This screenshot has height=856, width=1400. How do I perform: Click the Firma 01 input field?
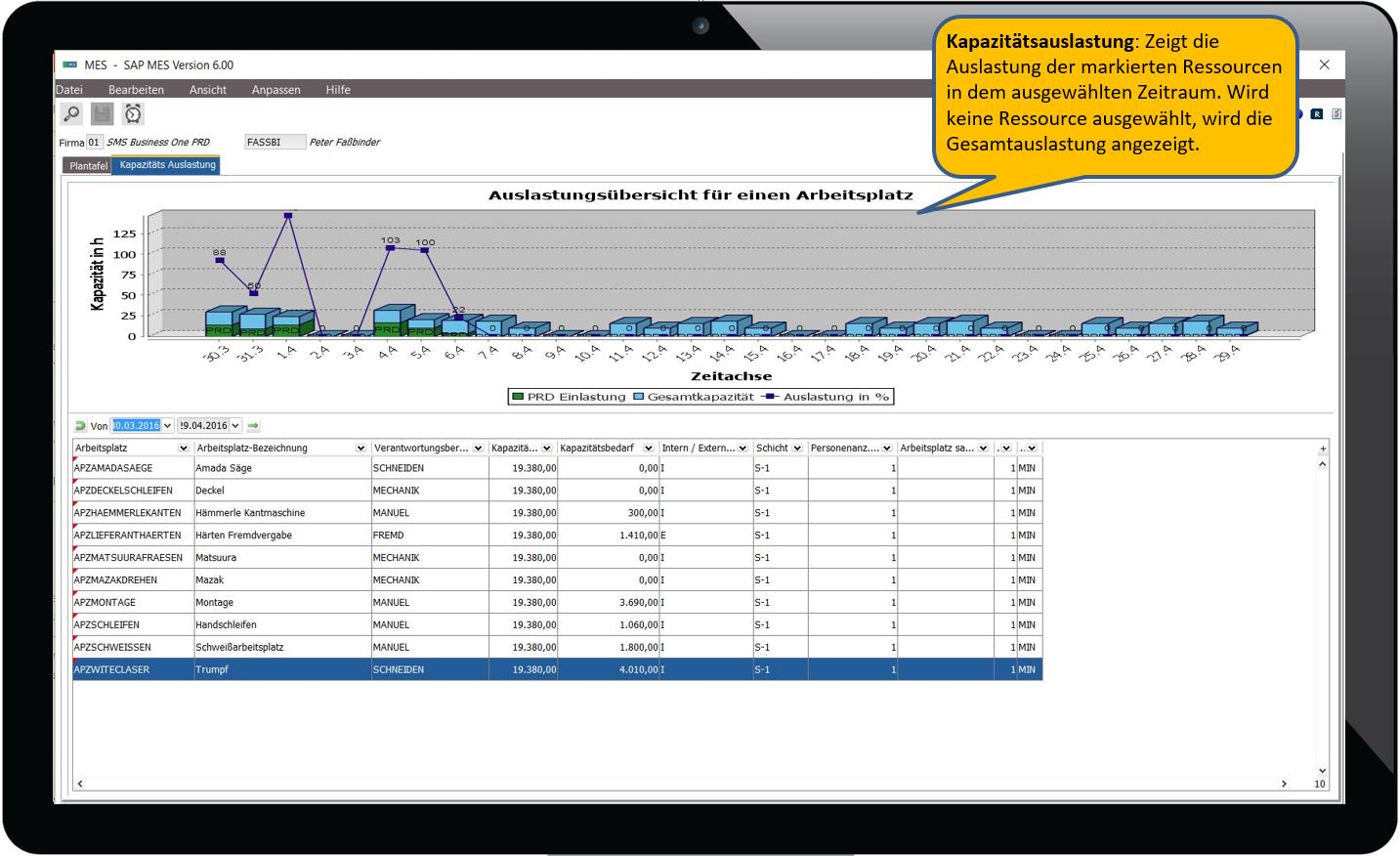(94, 142)
